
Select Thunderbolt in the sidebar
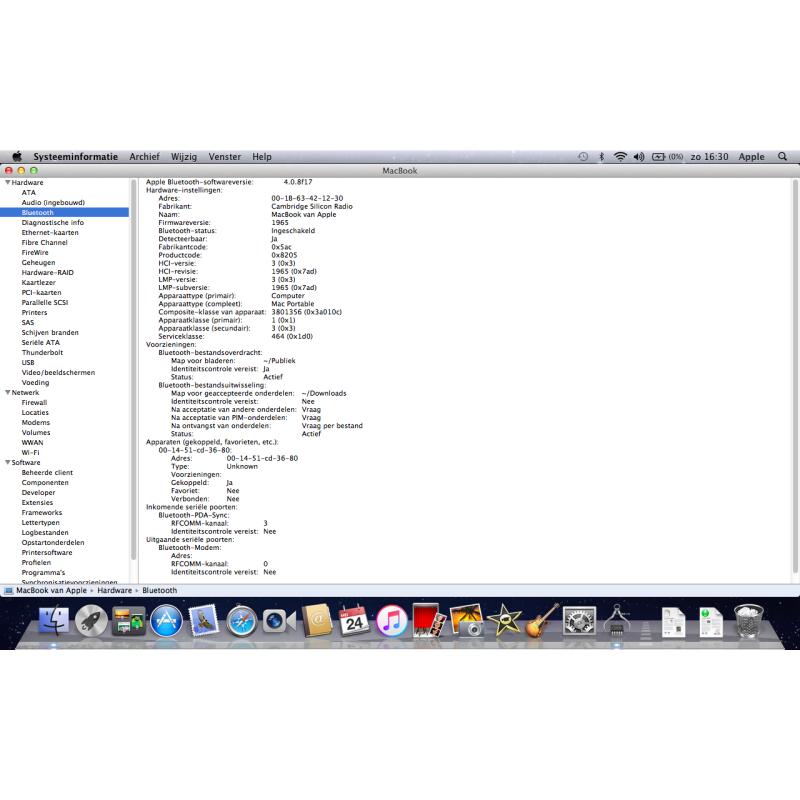42,353
